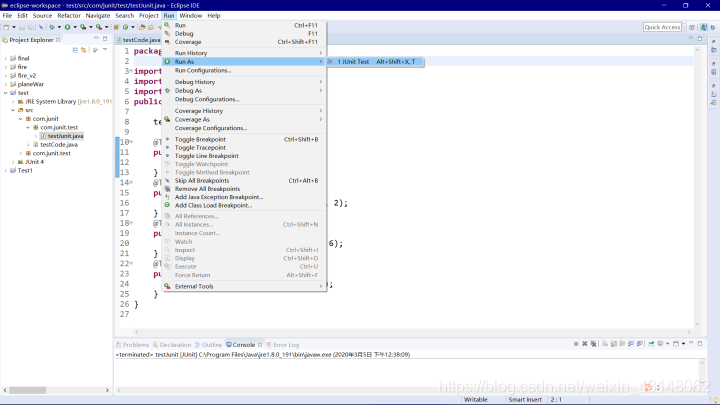Minimize the Project Explorer panel

(96, 38)
